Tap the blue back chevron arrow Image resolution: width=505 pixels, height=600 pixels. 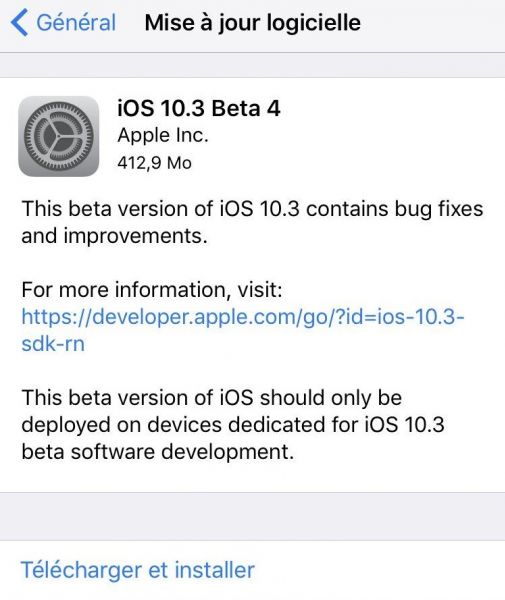[19, 23]
